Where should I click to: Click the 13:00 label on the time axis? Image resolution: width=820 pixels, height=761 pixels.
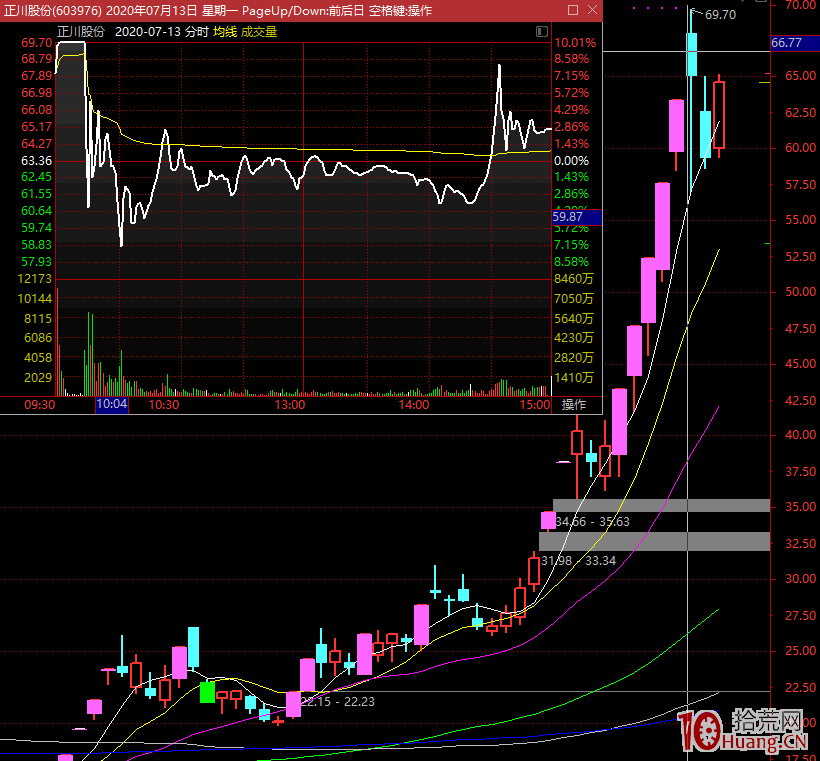tap(289, 405)
